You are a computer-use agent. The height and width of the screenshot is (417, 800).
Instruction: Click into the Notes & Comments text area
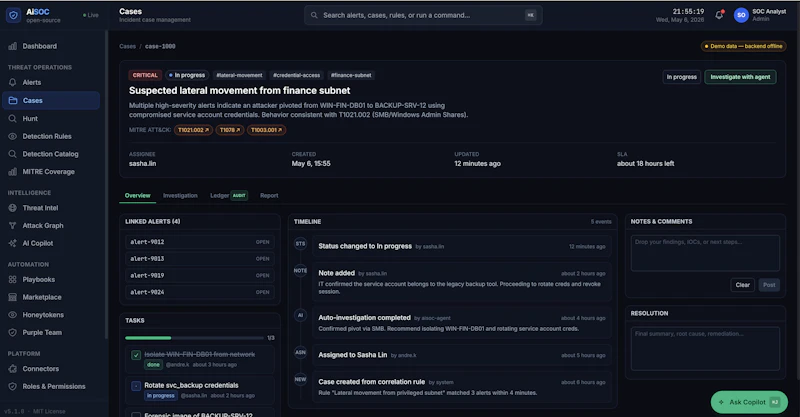tap(705, 253)
